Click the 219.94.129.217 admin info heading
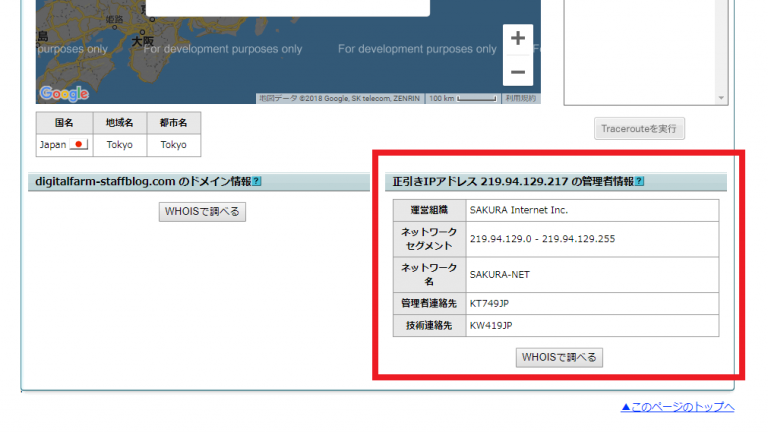 coord(513,181)
